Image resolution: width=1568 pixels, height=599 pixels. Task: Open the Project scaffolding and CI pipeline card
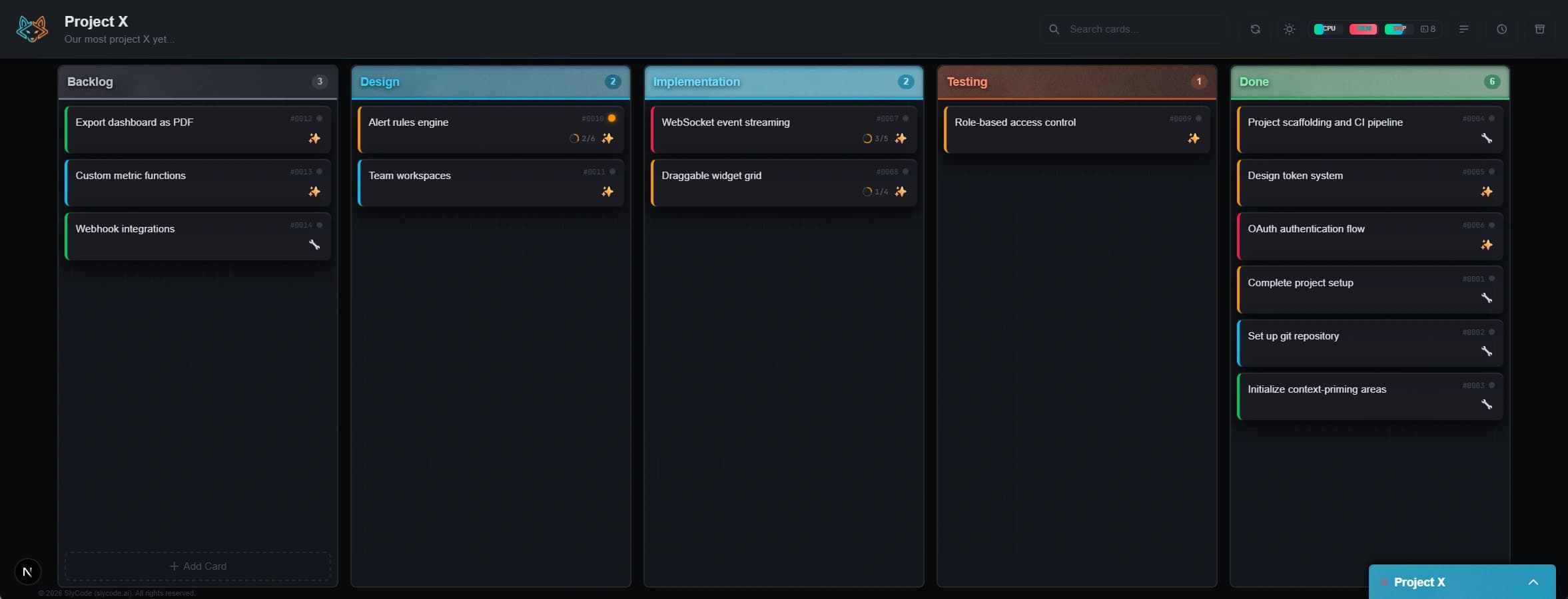(1370, 130)
